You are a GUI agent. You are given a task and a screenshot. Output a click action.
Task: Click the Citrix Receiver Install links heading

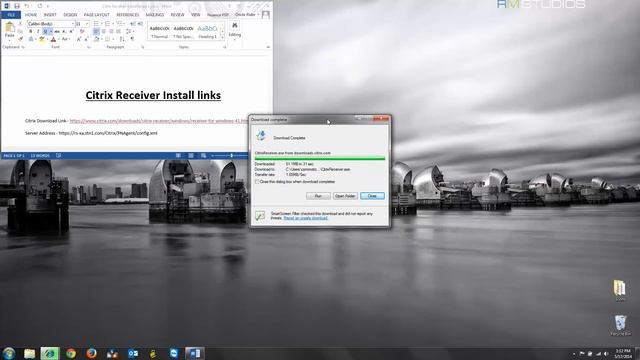point(153,95)
